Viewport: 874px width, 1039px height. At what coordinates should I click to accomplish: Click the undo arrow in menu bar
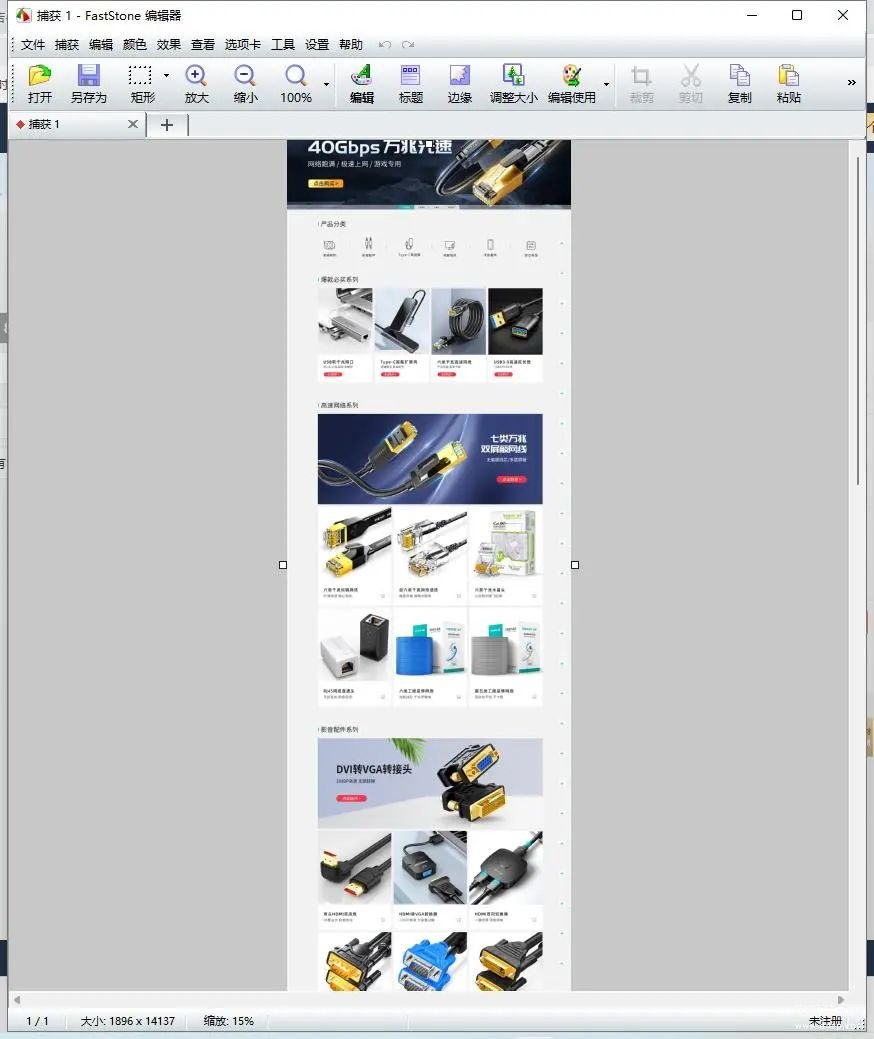384,44
